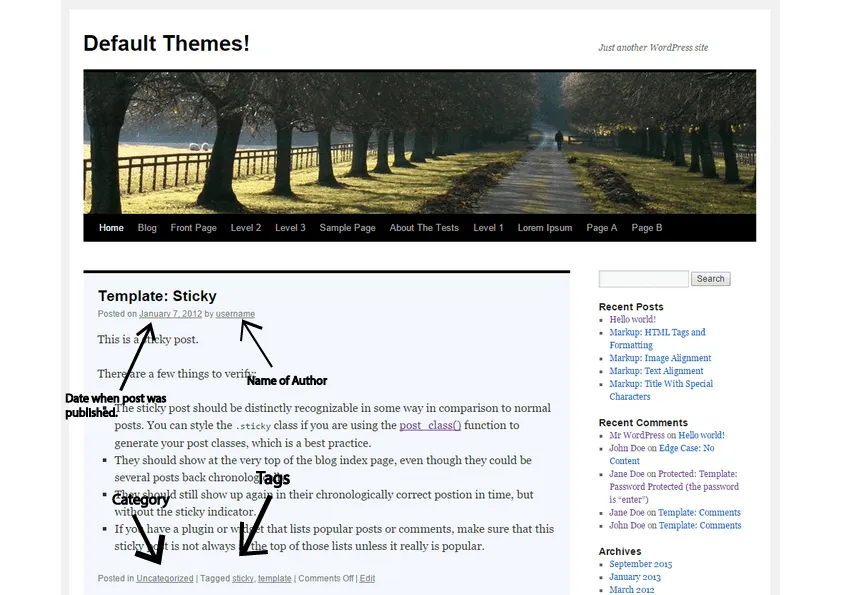Select Level 2 in navigation bar
842x595 pixels.
point(246,228)
